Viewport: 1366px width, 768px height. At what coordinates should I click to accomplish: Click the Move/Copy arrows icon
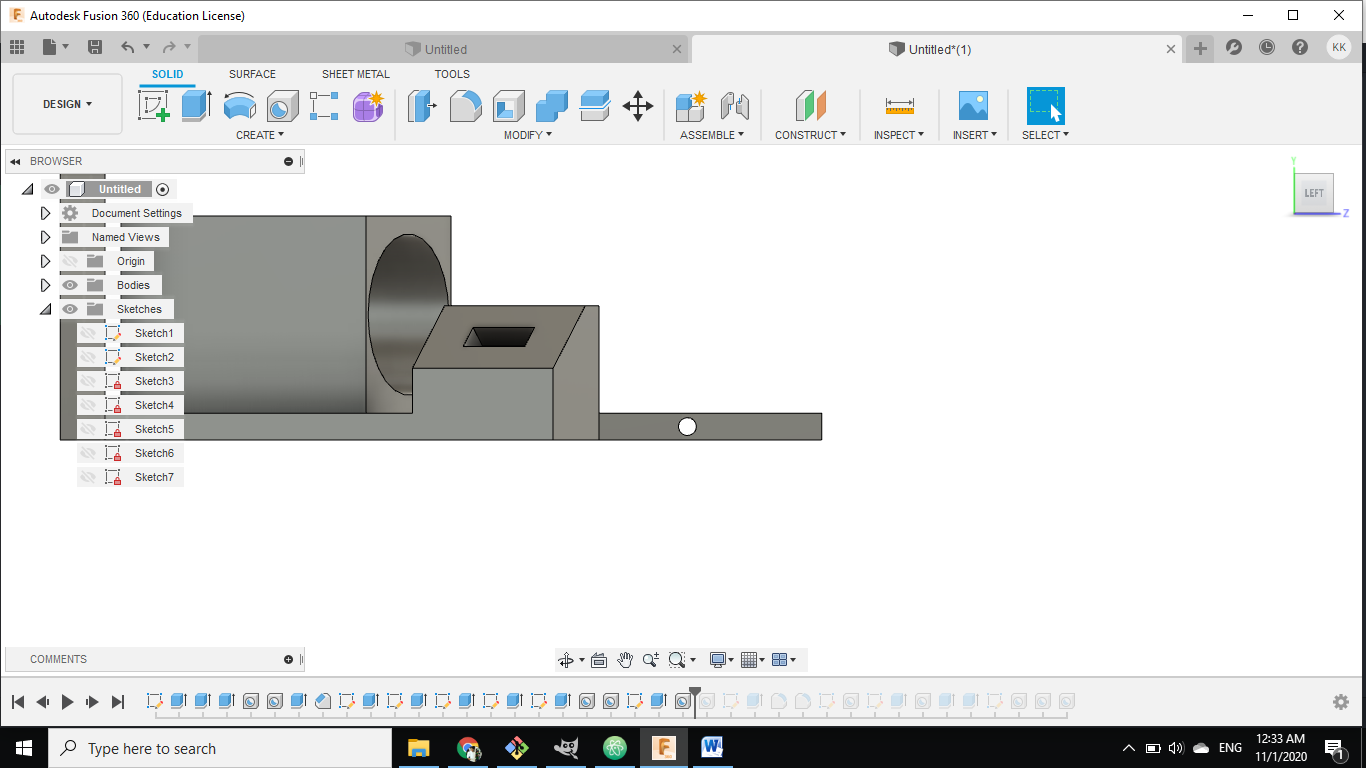(638, 105)
